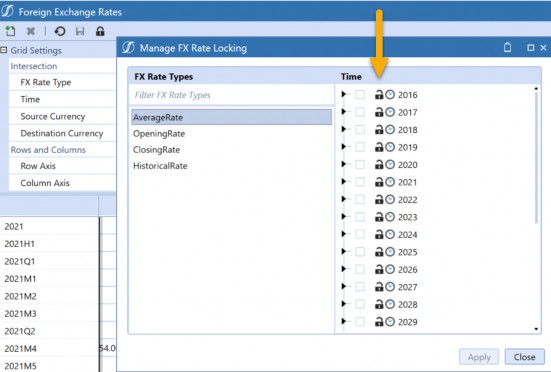Select Destination Currency grid setting
This screenshot has height=372, width=551.
(x=62, y=133)
